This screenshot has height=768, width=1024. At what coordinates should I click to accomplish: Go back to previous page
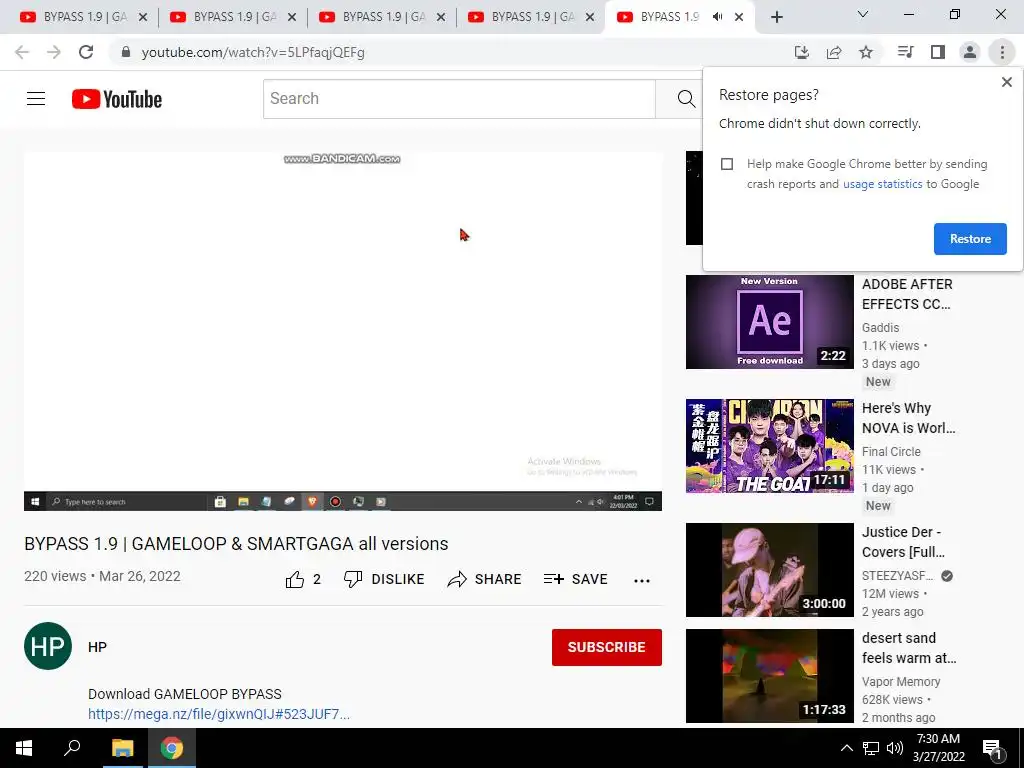(22, 52)
